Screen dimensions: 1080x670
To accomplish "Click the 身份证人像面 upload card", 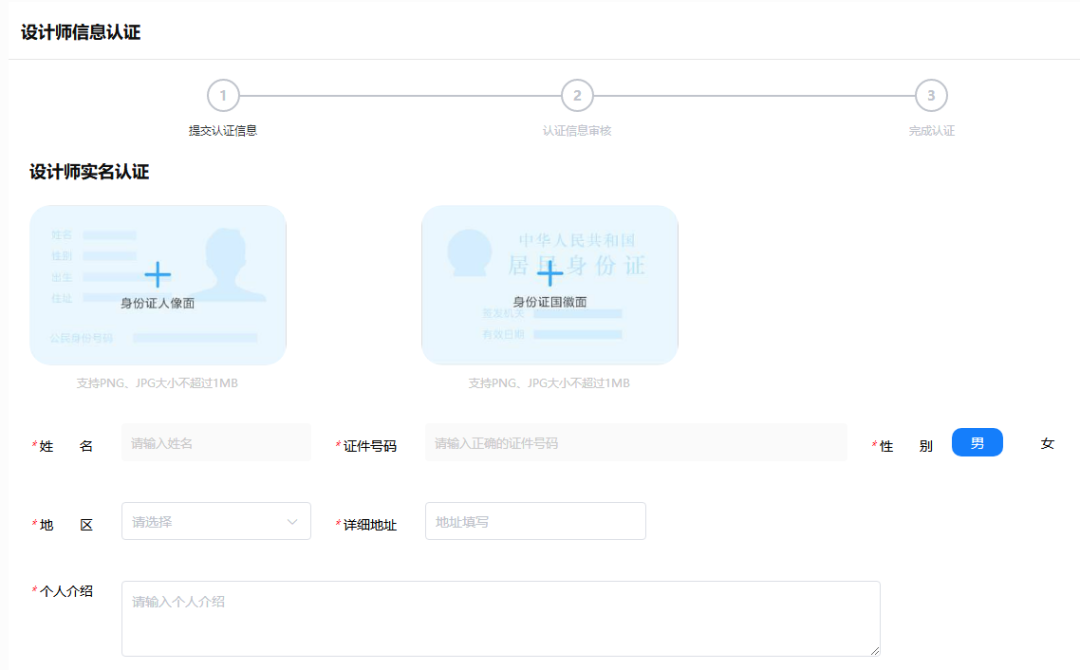I will click(158, 285).
